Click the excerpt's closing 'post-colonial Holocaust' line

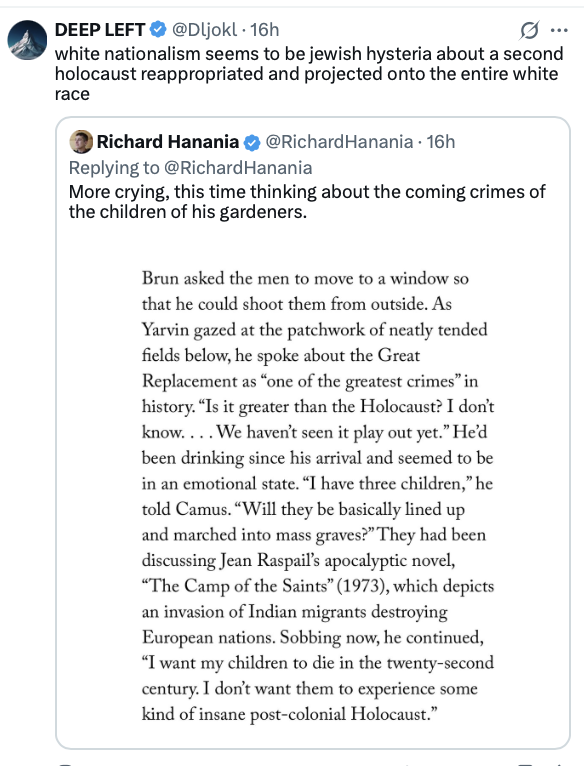pos(289,714)
